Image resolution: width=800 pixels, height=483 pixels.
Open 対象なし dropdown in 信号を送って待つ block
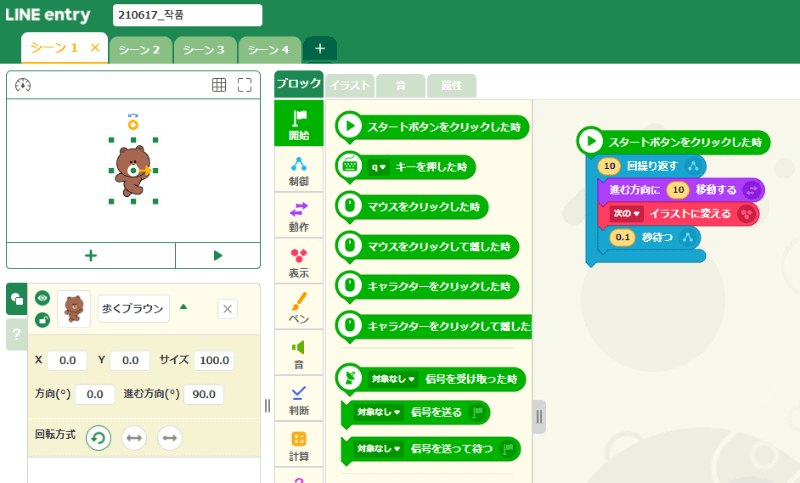tap(379, 448)
